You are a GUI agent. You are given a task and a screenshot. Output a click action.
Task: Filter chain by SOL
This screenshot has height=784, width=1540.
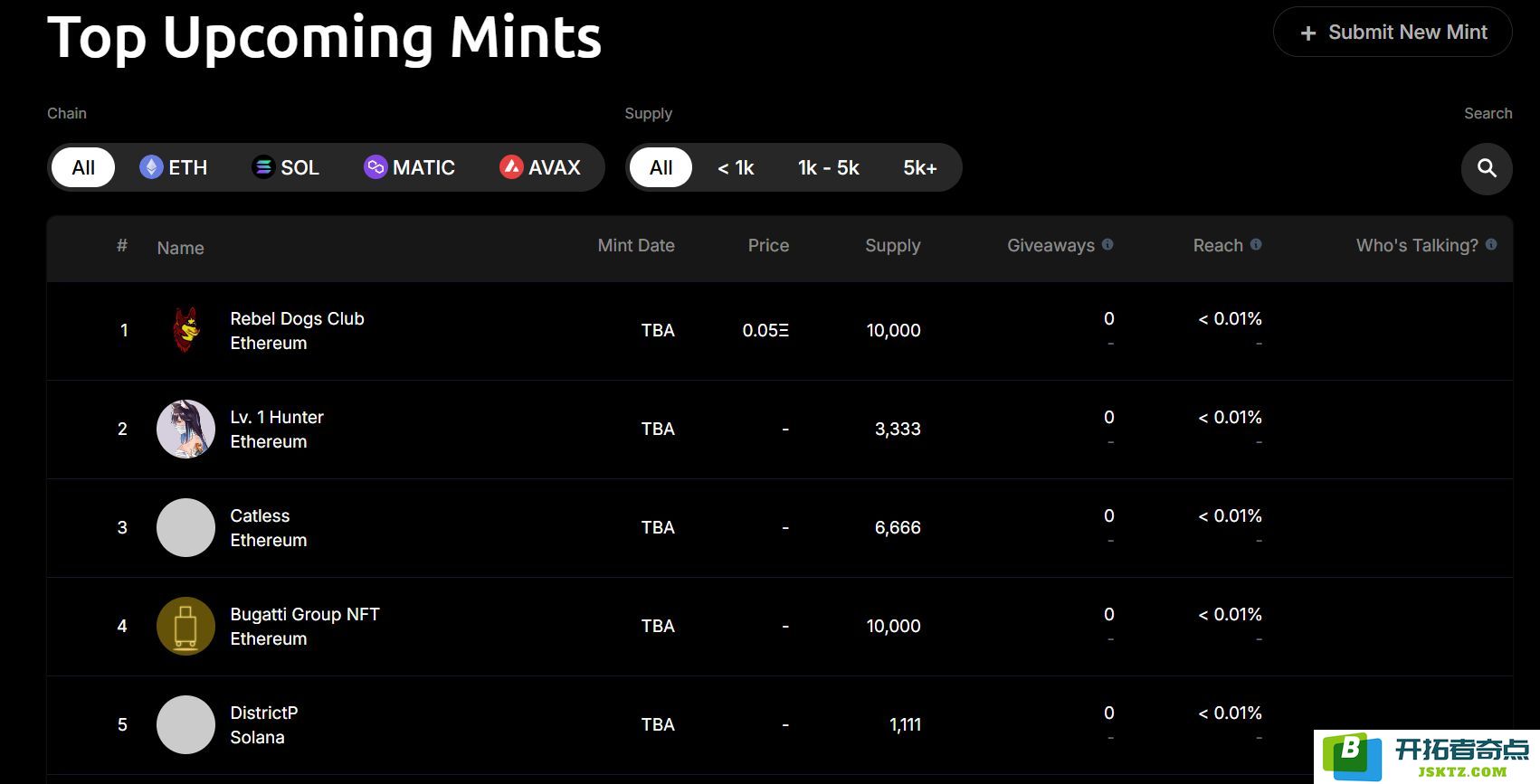click(286, 167)
